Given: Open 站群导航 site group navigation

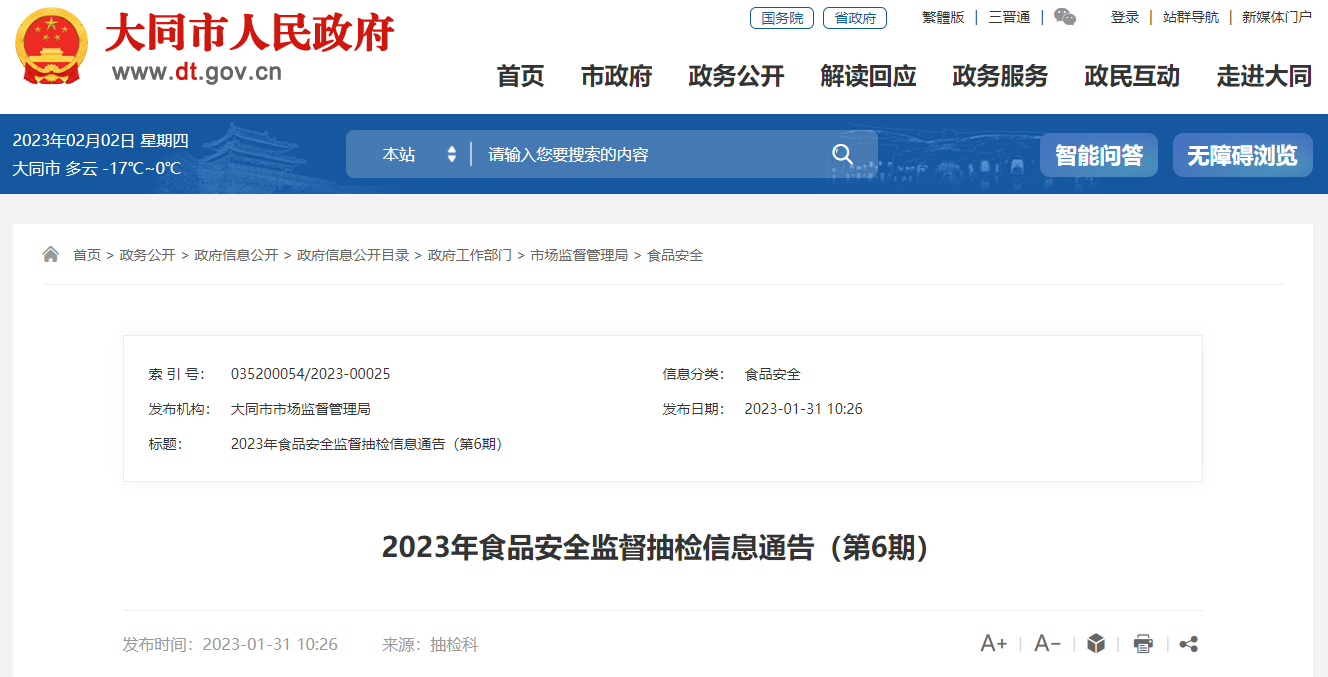Looking at the screenshot, I should click(x=1190, y=17).
